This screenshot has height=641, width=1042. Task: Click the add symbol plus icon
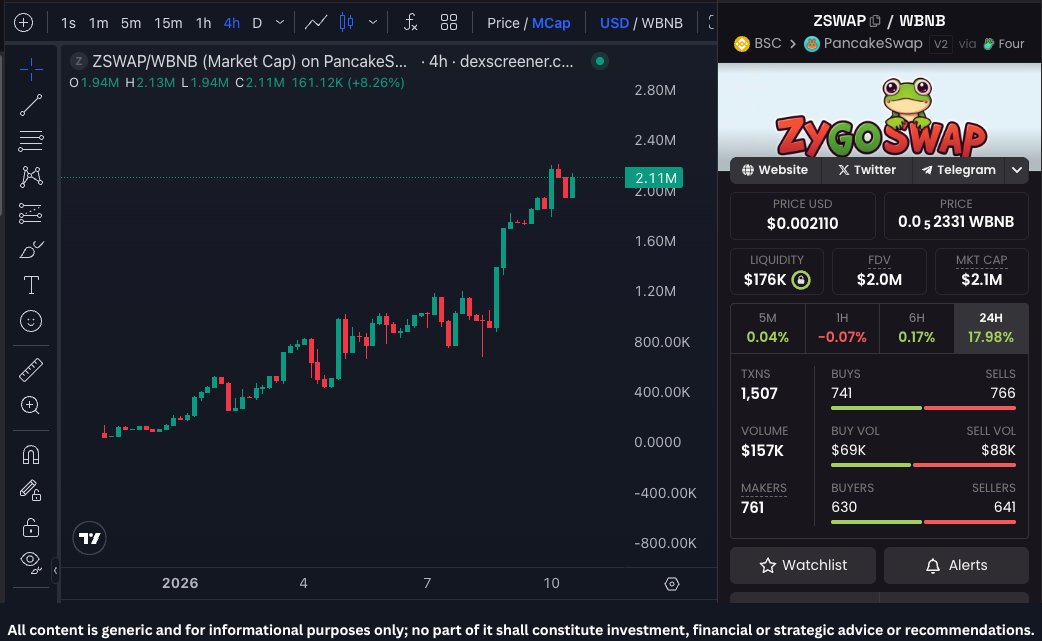(23, 23)
